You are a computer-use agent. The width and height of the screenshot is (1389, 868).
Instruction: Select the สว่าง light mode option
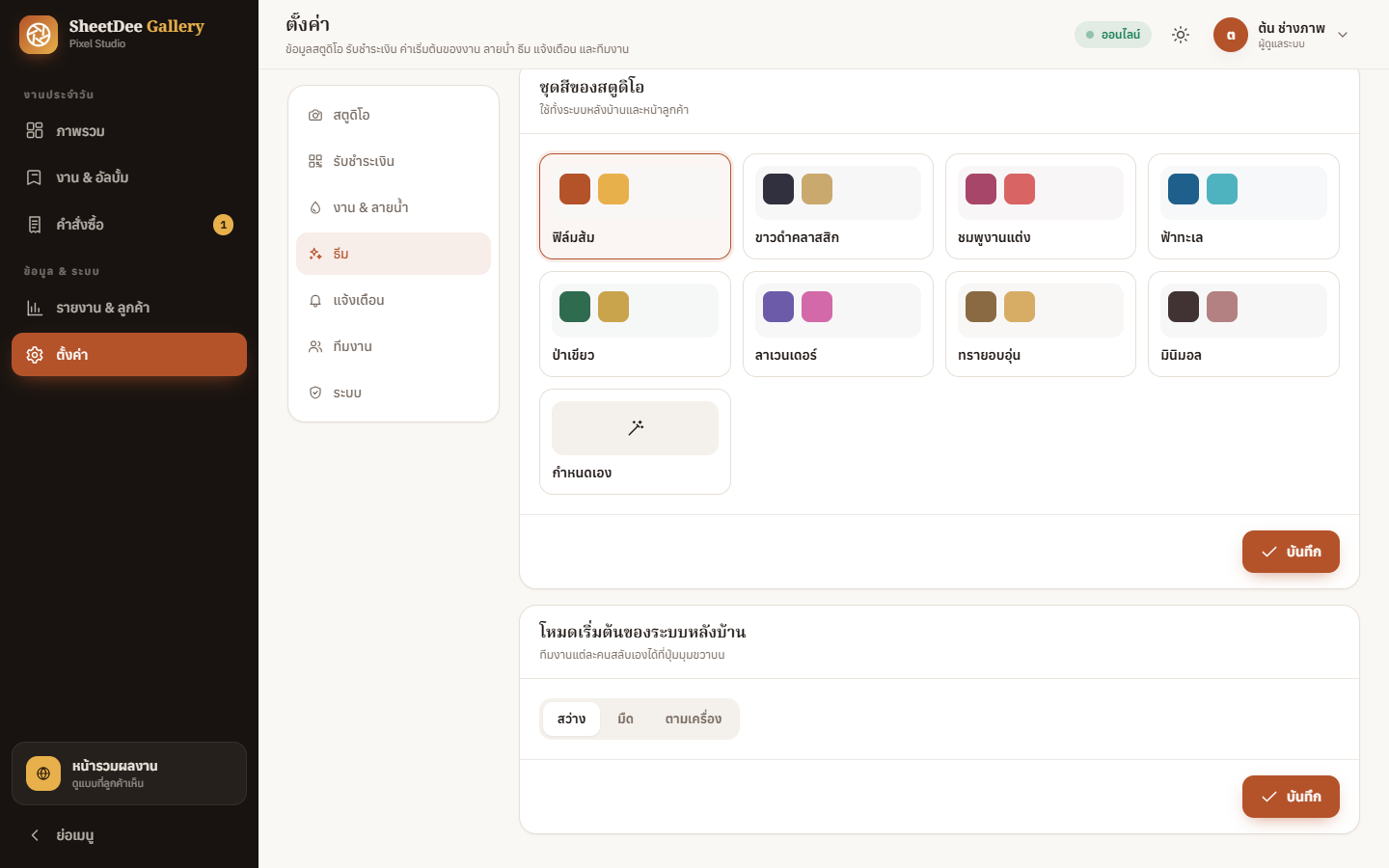(x=571, y=719)
